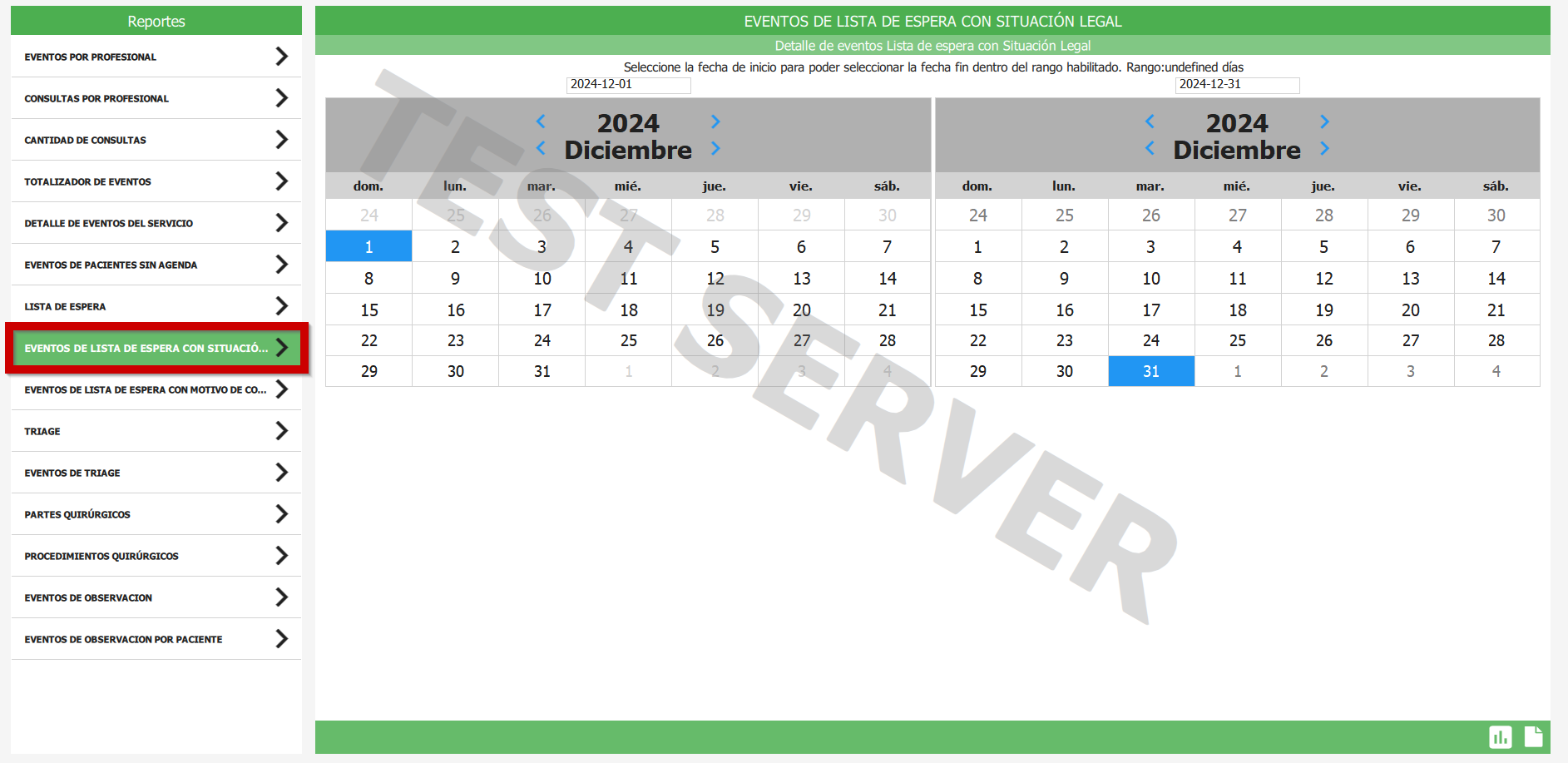The height and width of the screenshot is (763, 1568).
Task: Go to previous month in left calendar
Action: (x=541, y=149)
